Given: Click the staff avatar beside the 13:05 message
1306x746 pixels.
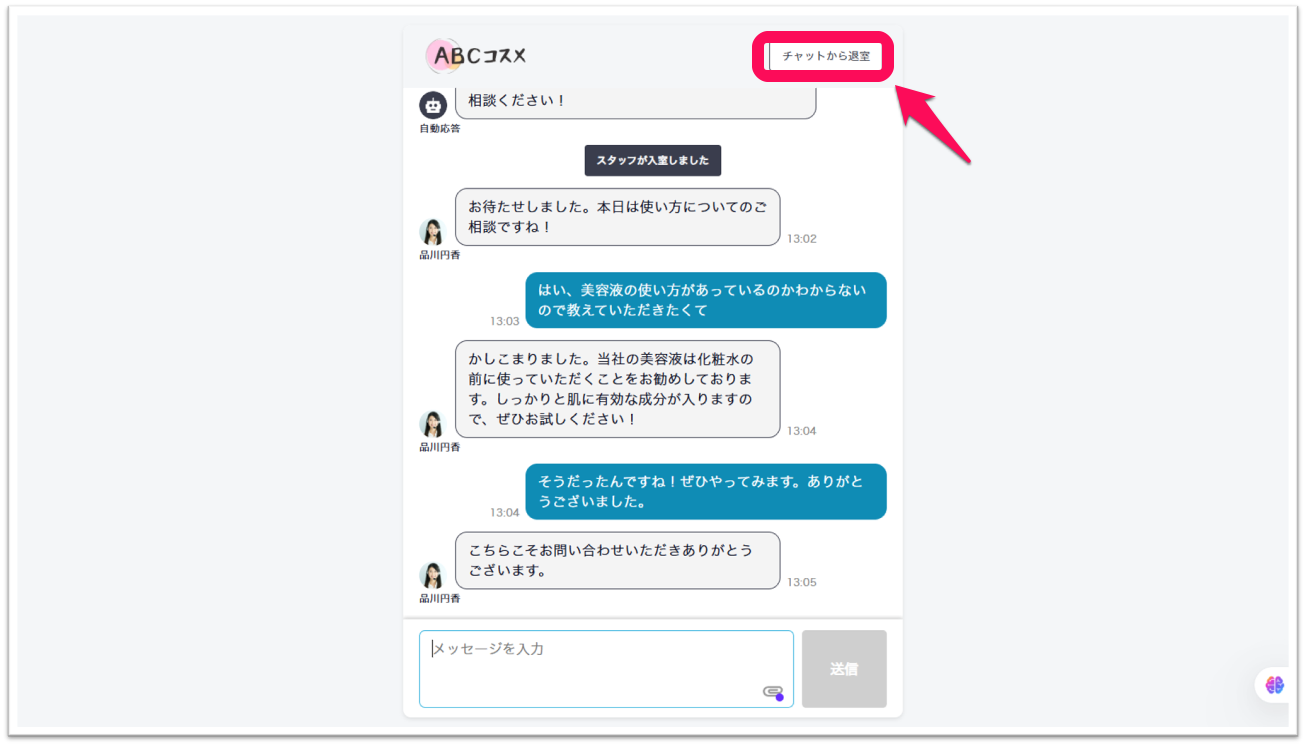Looking at the screenshot, I should [x=432, y=575].
